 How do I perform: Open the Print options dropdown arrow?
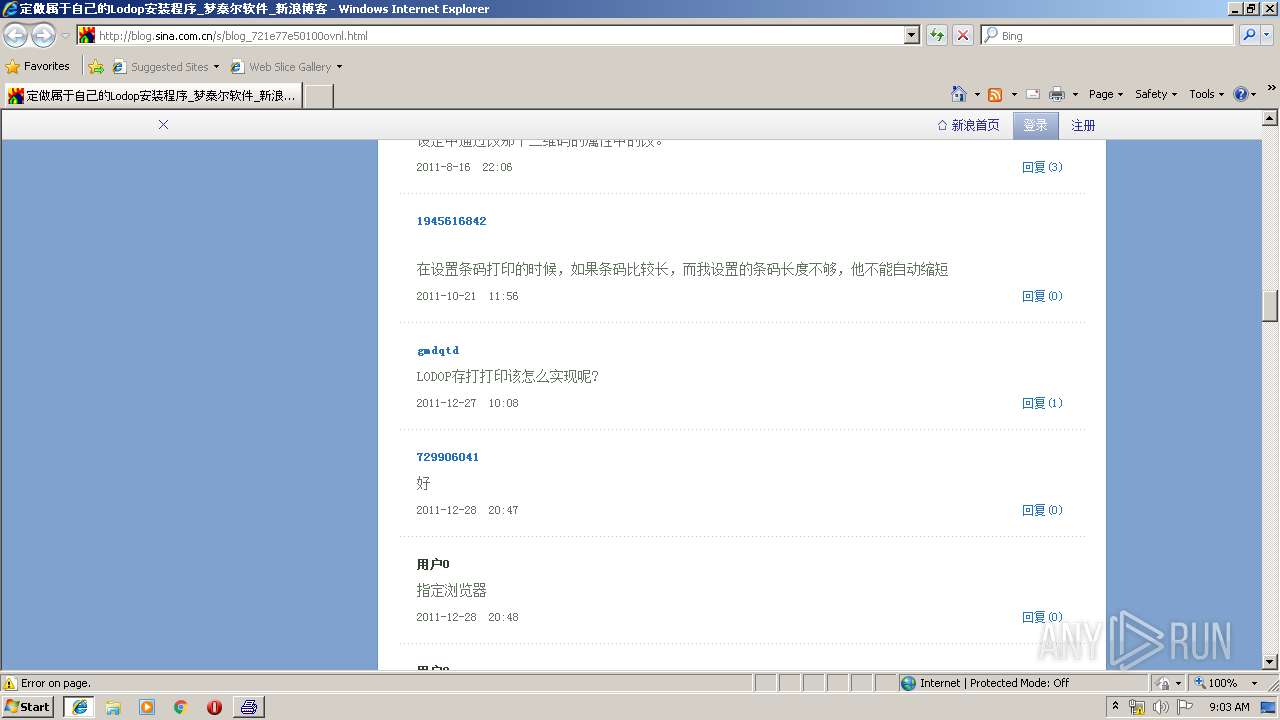tap(1075, 94)
